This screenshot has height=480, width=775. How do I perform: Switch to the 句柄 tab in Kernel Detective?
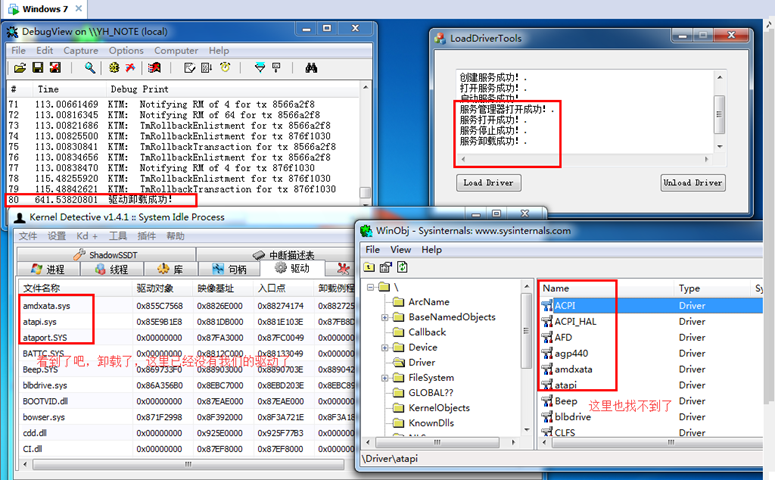click(x=229, y=269)
